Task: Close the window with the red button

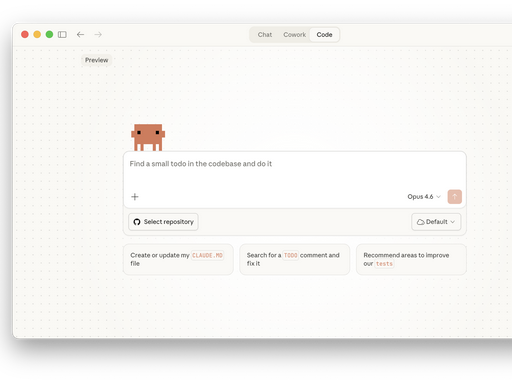Action: pyautogui.click(x=25, y=34)
